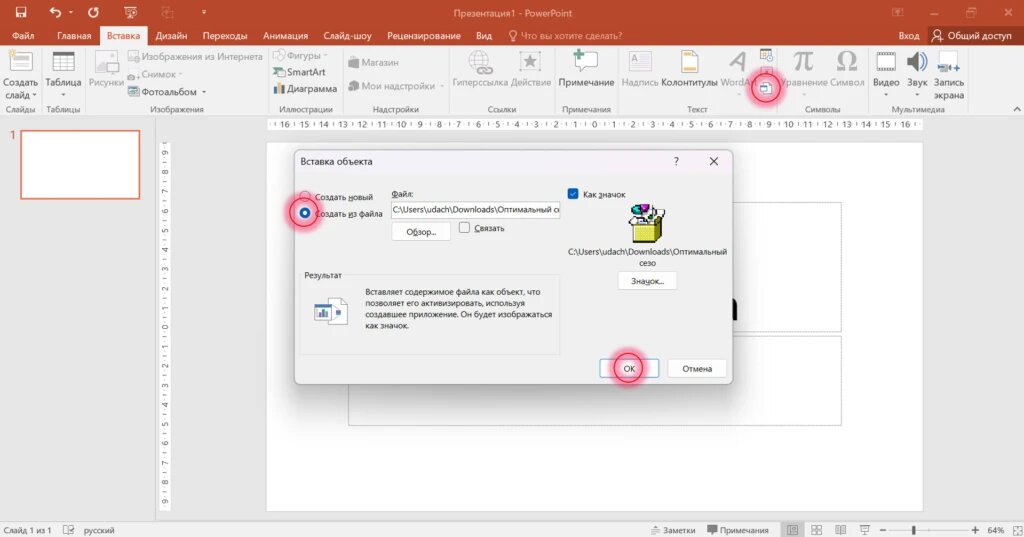Open the File (Файл) tab
The image size is (1024, 537).
23,35
